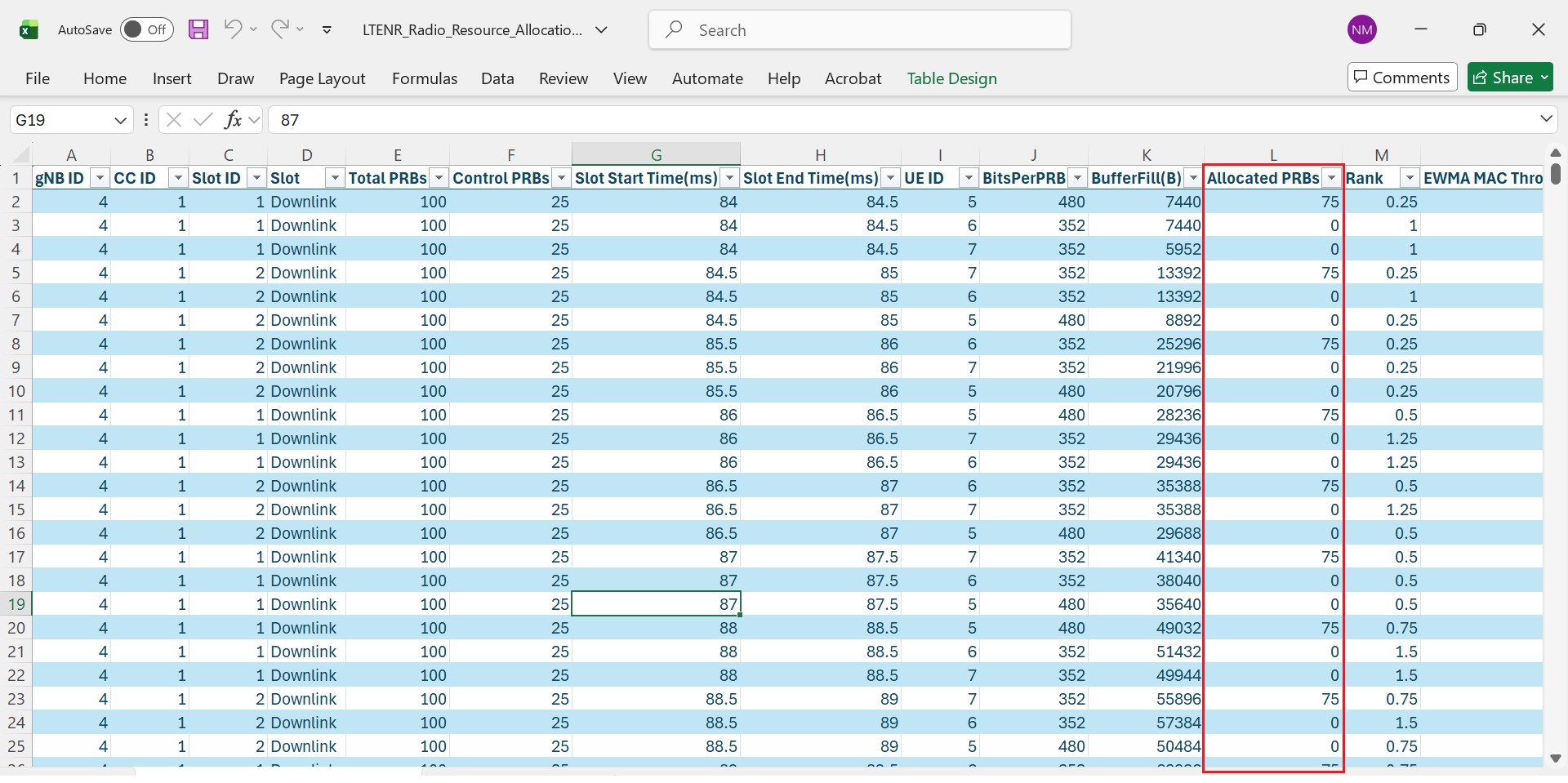Open the gNB ID filter dropdown
This screenshot has width=1568, height=783.
click(x=100, y=177)
